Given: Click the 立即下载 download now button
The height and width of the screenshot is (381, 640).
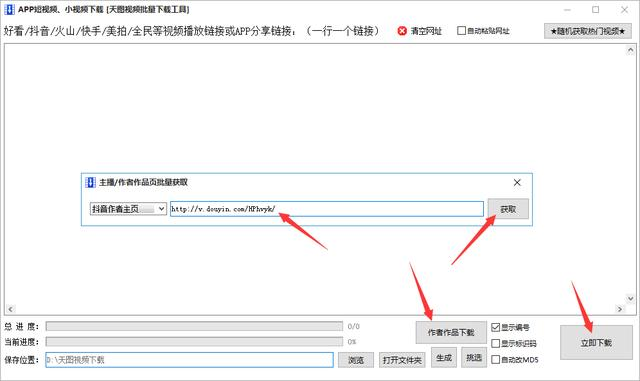Looking at the screenshot, I should coord(596,343).
